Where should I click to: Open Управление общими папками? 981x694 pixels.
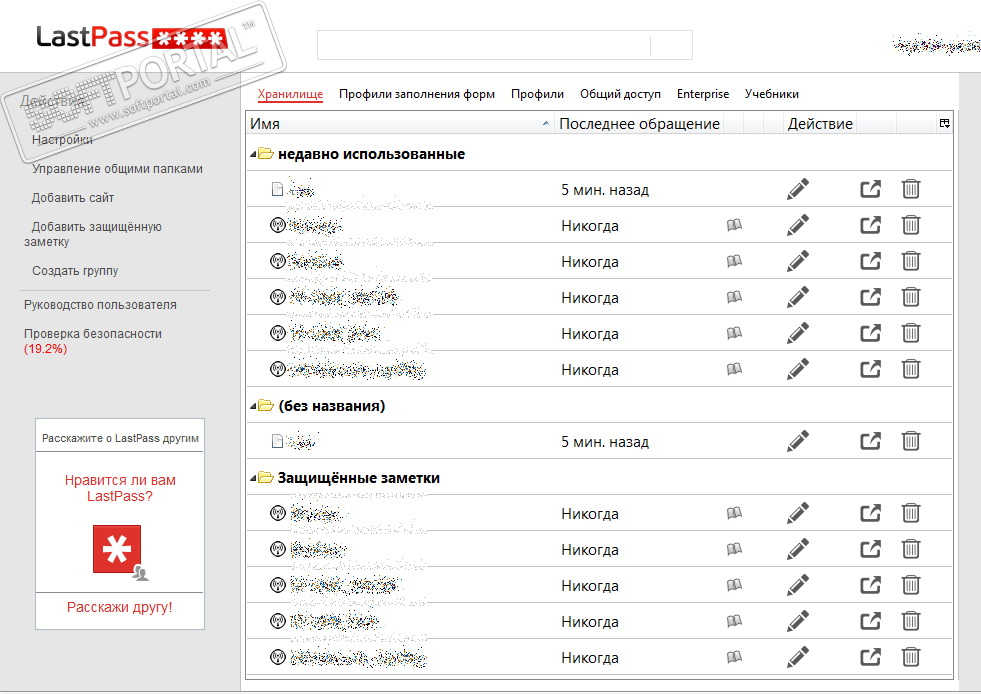point(117,168)
